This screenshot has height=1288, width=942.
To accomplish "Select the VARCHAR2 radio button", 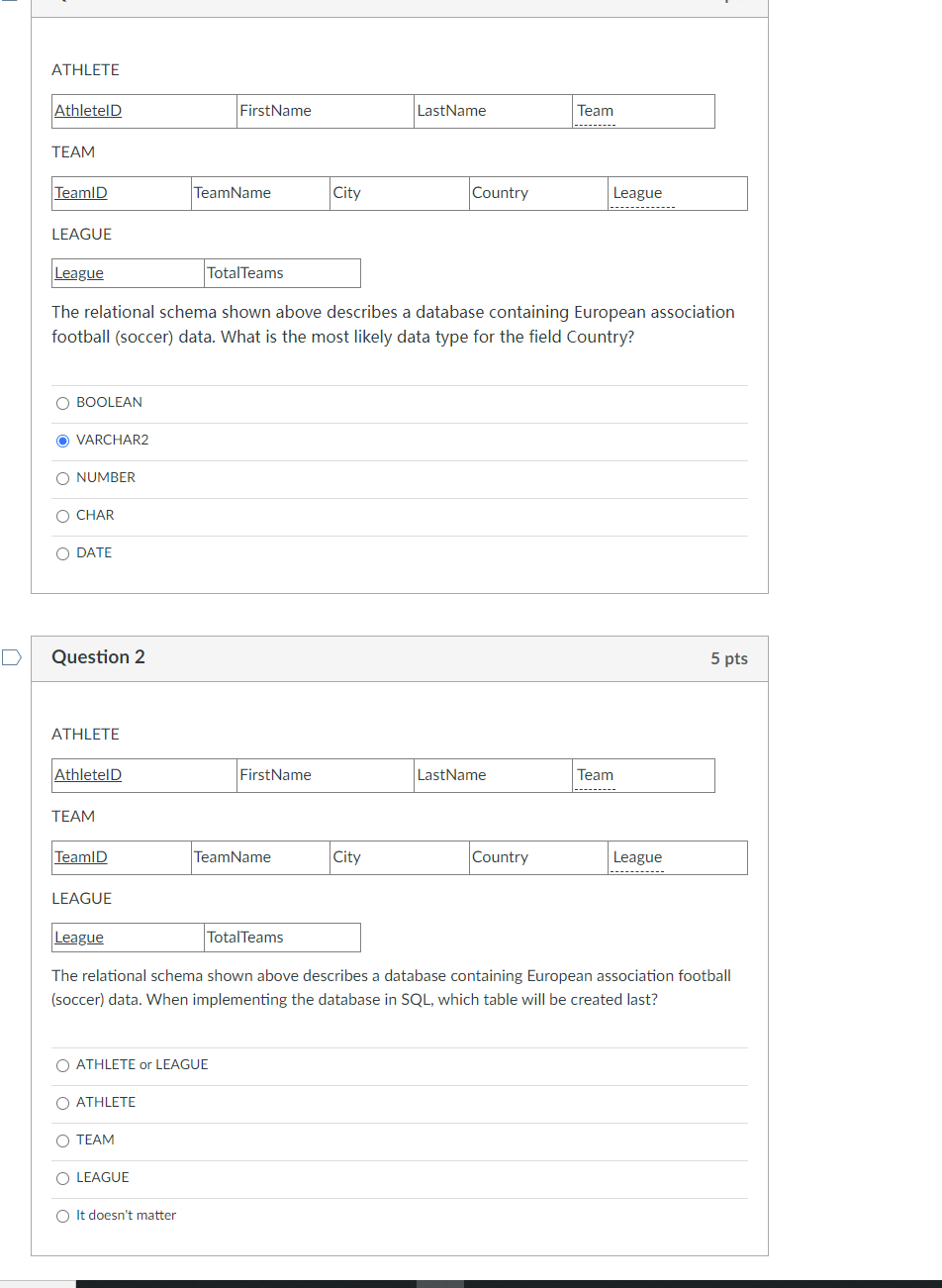I will tap(63, 441).
